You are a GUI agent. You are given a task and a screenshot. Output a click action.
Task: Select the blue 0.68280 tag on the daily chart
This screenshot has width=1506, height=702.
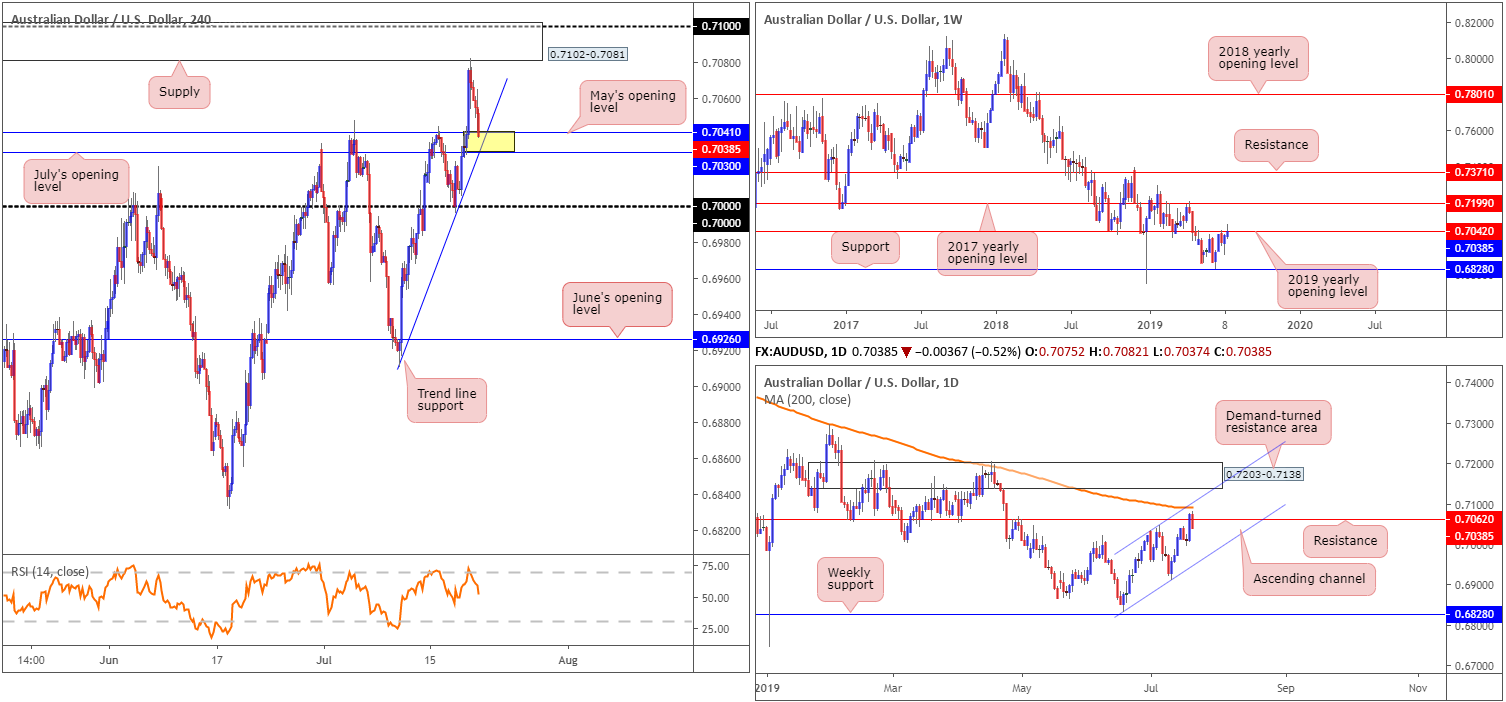1474,615
